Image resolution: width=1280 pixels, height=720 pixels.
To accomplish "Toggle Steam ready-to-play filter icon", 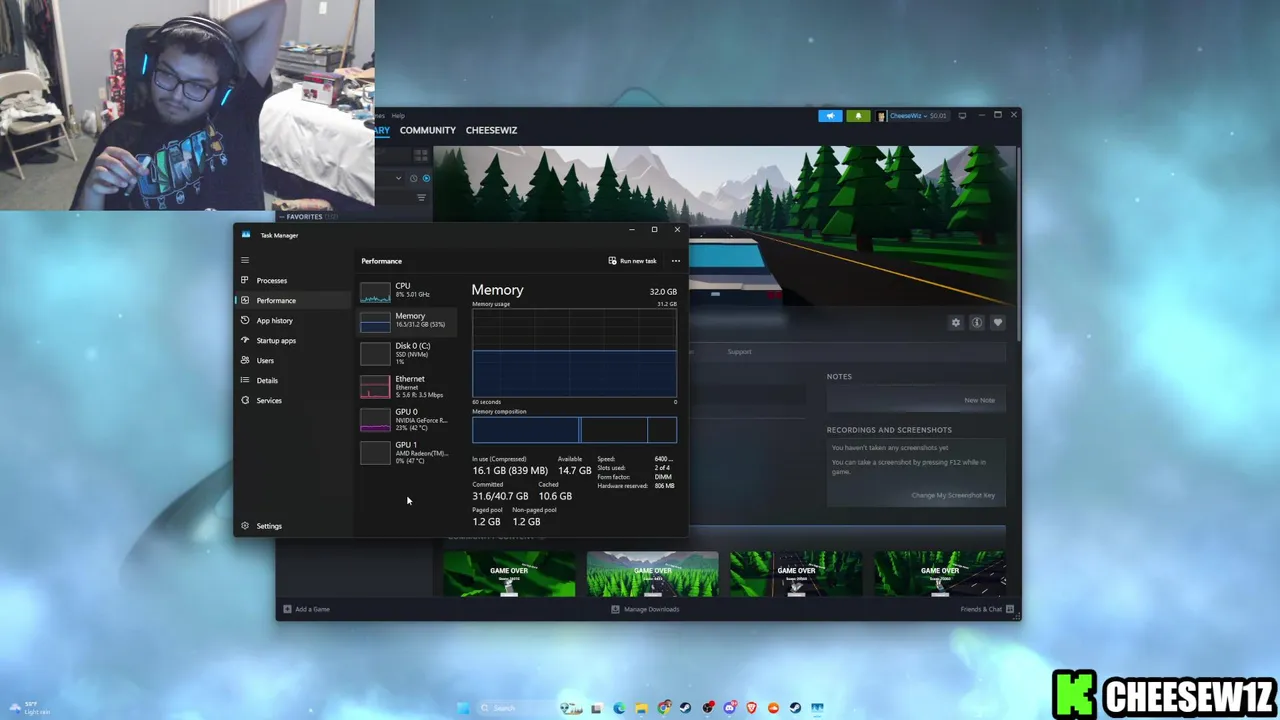I will [426, 178].
